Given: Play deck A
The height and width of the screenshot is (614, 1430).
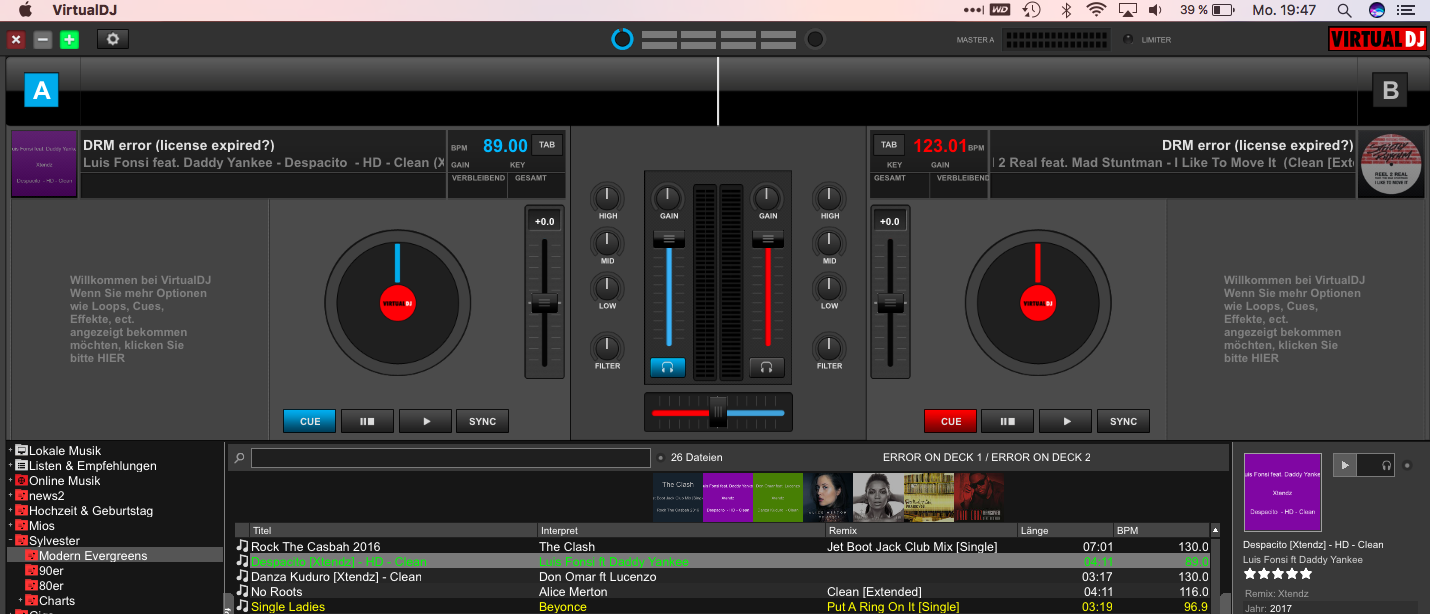Looking at the screenshot, I should [426, 421].
